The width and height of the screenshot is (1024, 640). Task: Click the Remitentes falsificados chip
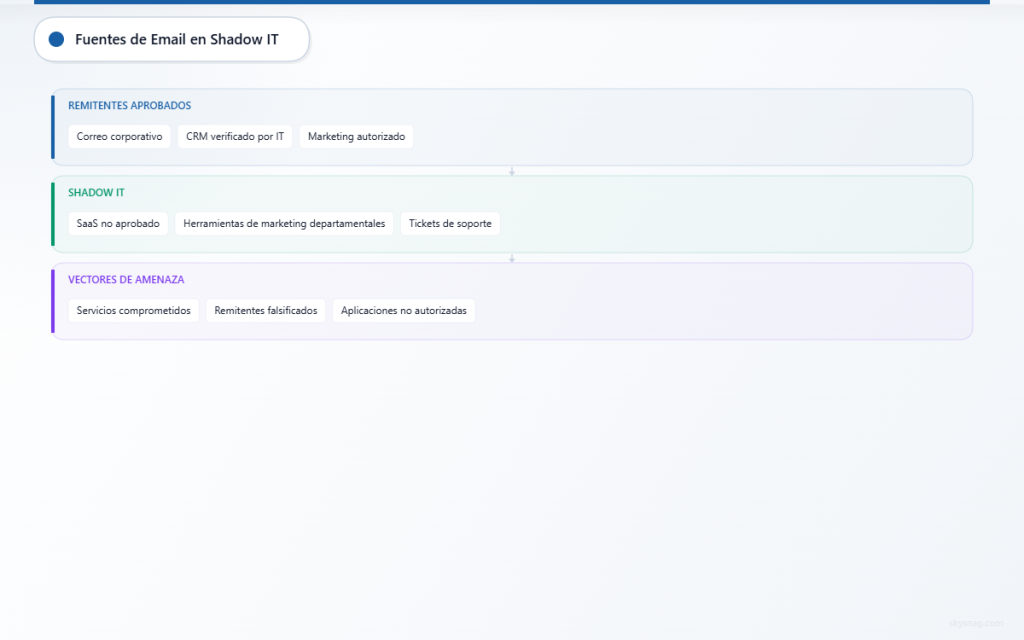click(x=266, y=311)
